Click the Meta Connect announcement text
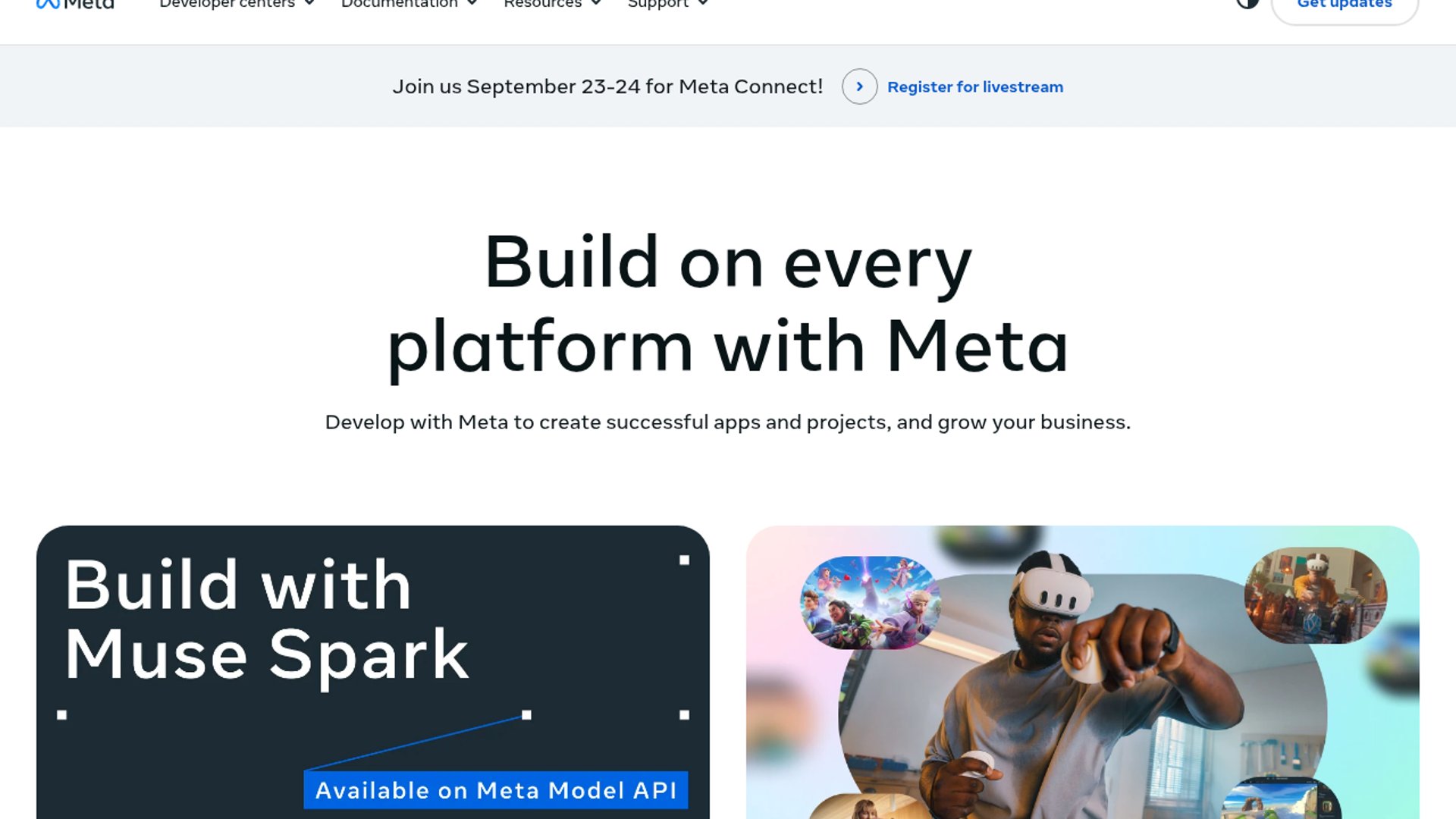 point(607,86)
